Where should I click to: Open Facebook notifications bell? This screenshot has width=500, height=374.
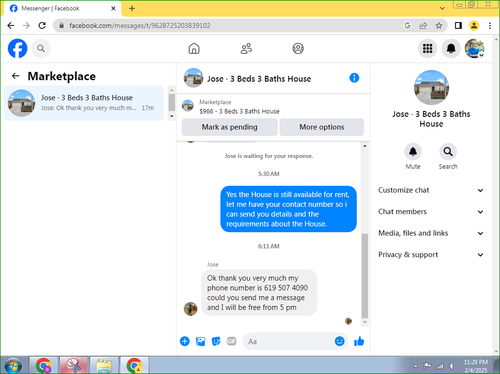(x=451, y=49)
